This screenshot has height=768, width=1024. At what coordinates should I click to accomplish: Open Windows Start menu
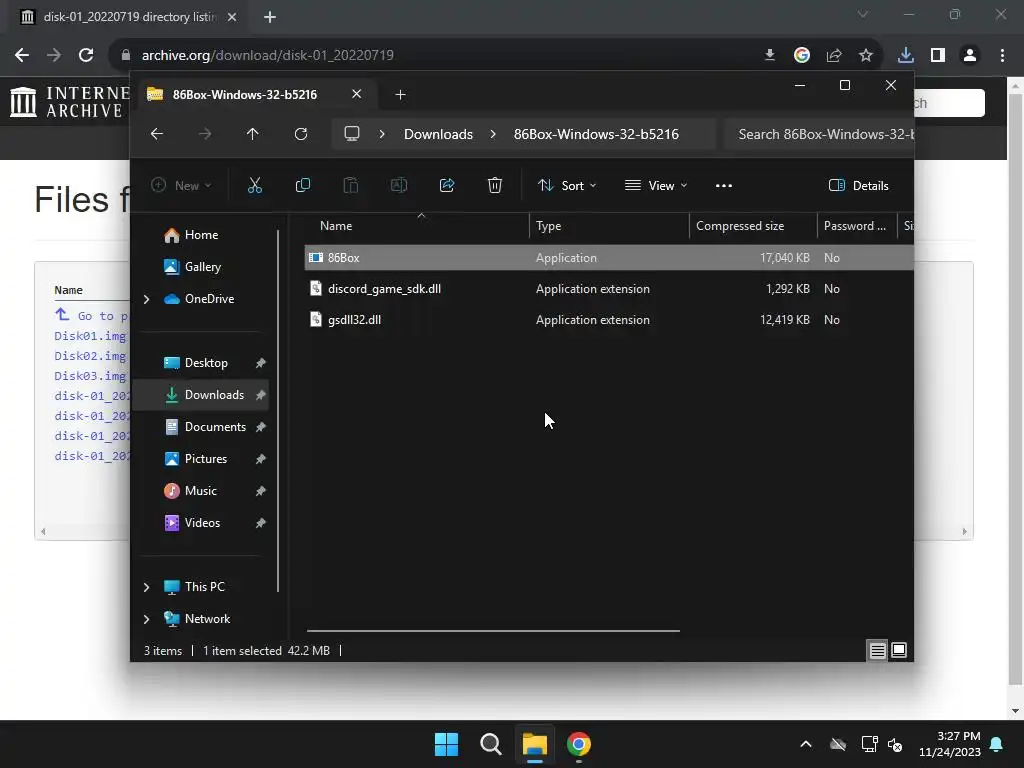[x=447, y=744]
